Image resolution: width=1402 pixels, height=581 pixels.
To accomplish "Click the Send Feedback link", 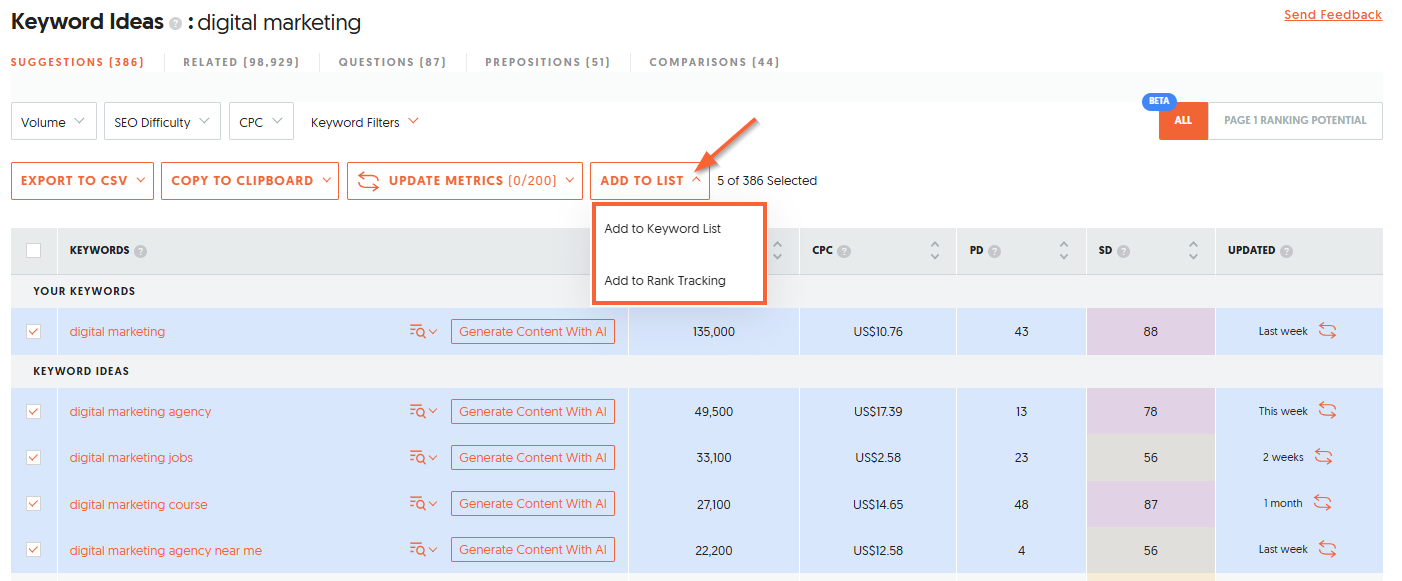I will click(1332, 15).
